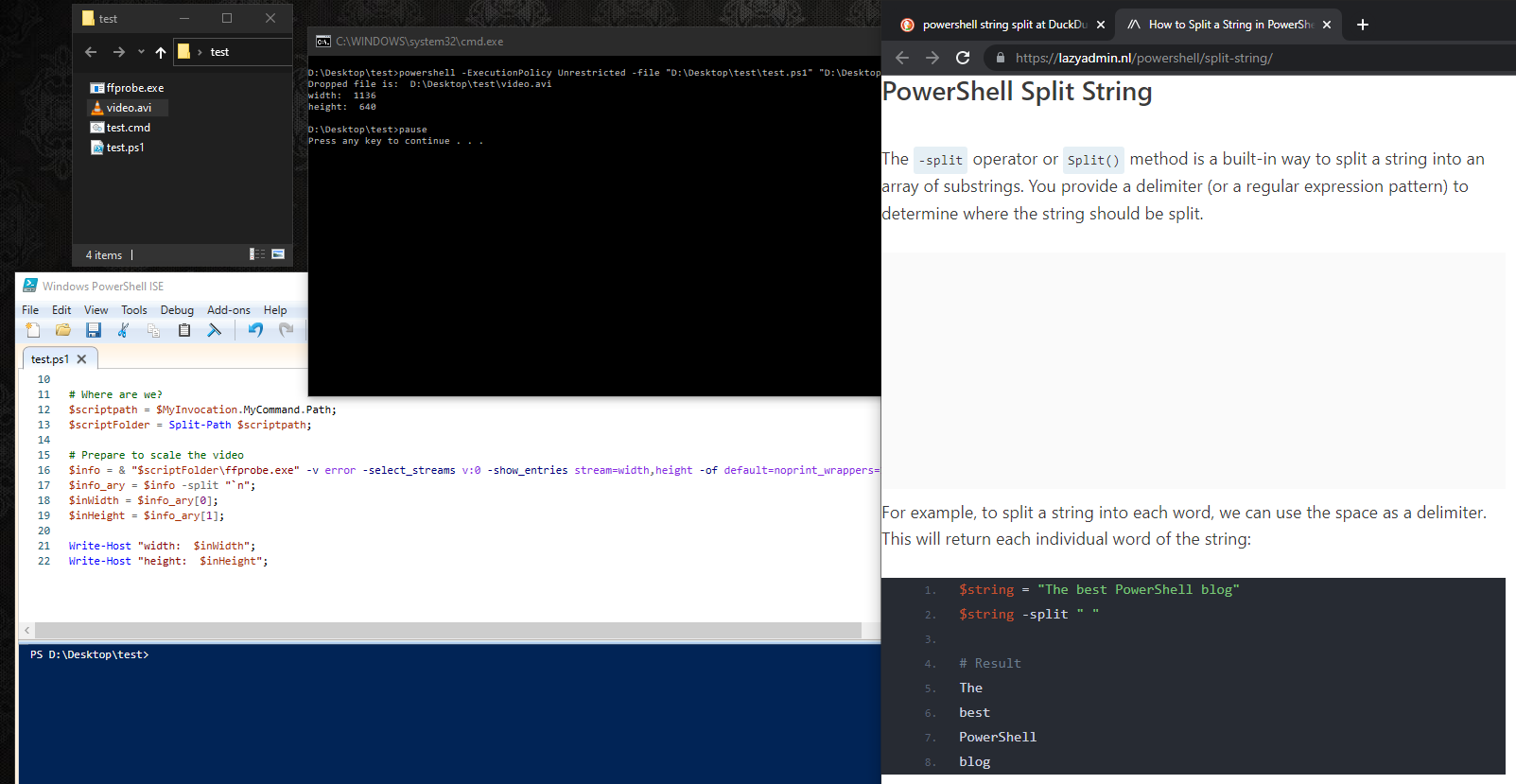Screen dimensions: 1516x784
Task: Save the script with the floppy disk icon
Action: tap(93, 330)
